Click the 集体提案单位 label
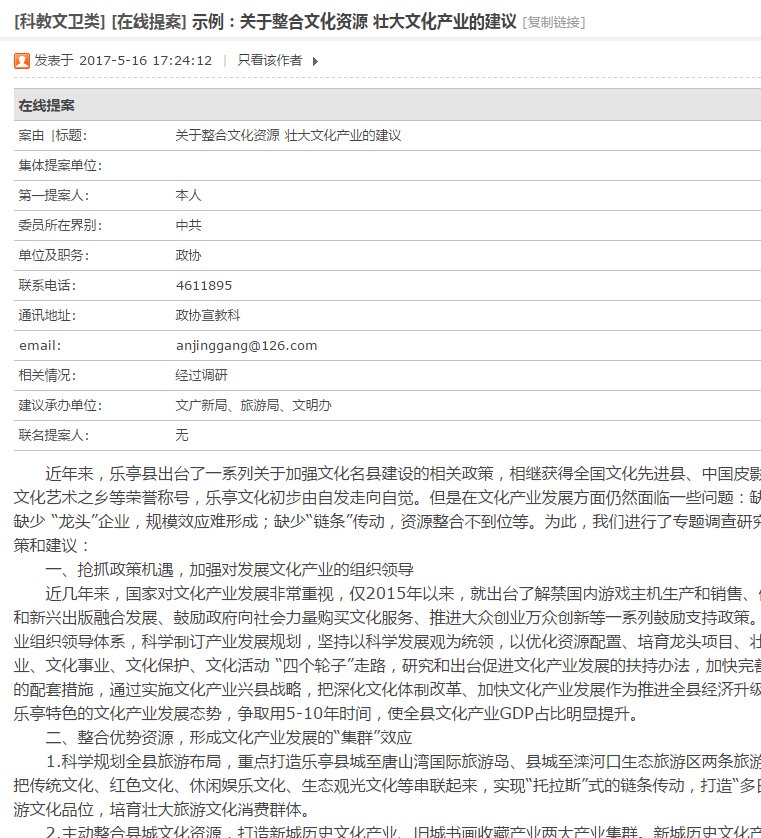 click(60, 165)
